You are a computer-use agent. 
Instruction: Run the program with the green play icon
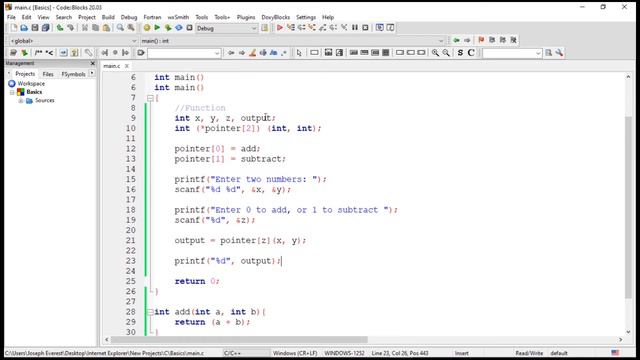pyautogui.click(x=157, y=28)
